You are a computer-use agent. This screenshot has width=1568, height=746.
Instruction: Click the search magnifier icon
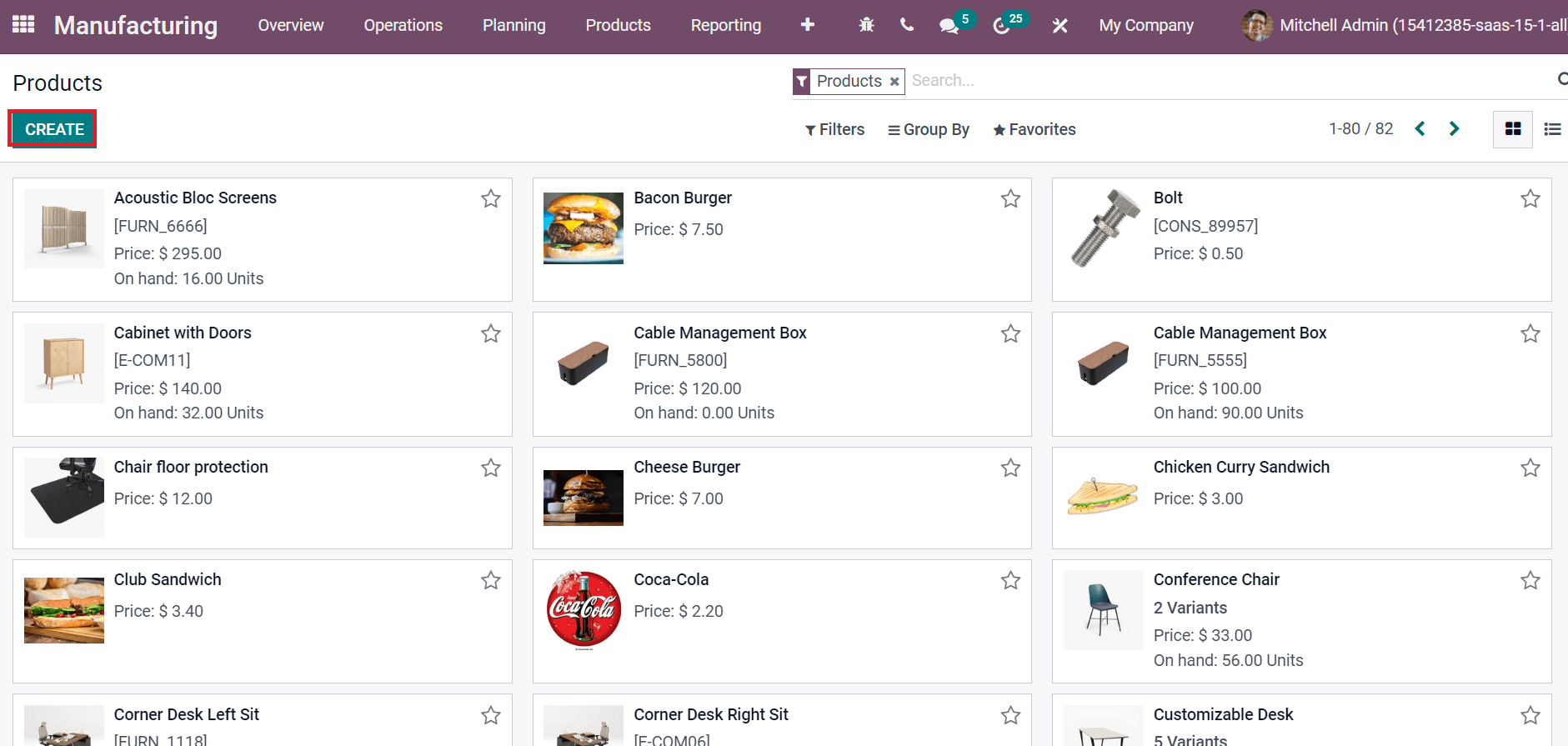pos(1562,79)
